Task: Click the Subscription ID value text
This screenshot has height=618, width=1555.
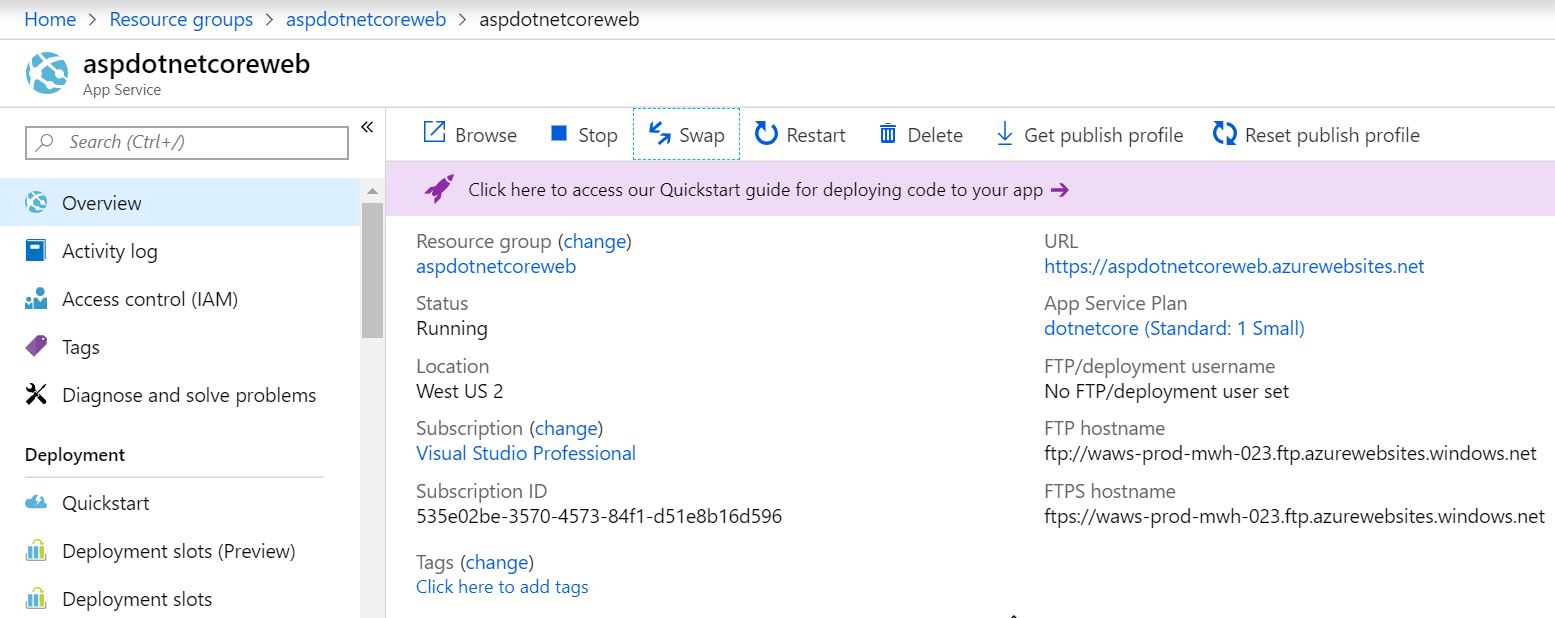Action: pos(599,516)
